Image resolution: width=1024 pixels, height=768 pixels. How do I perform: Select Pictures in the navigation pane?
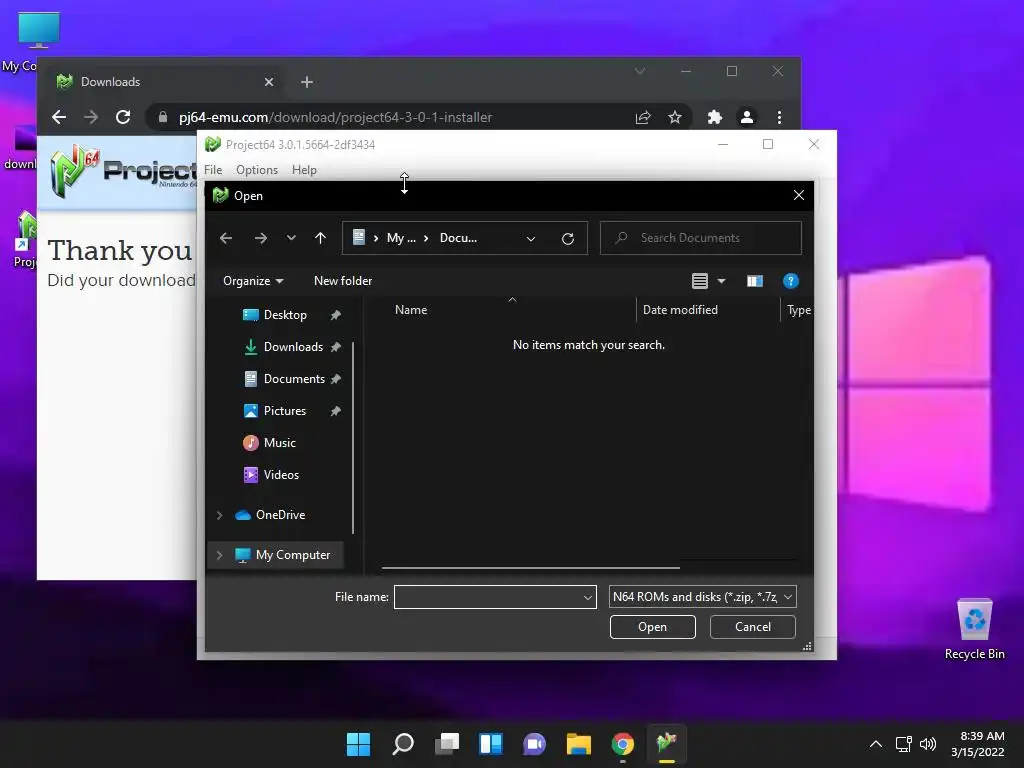click(285, 411)
